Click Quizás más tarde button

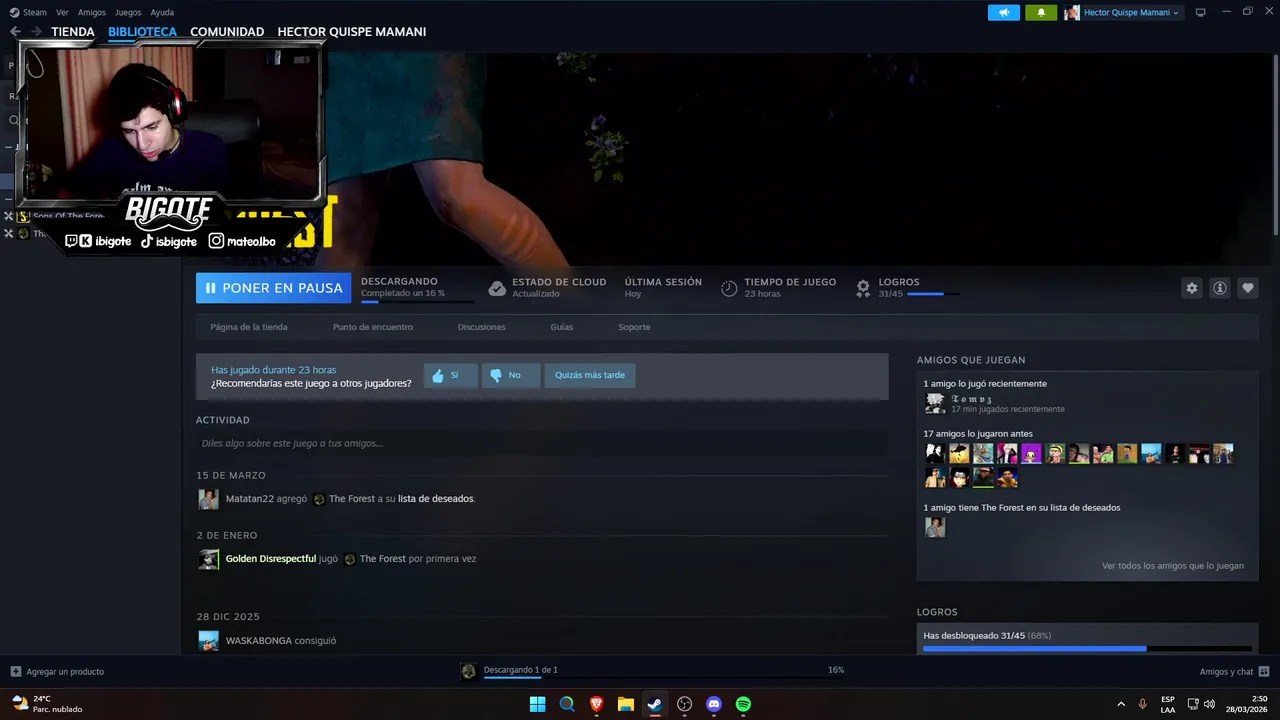click(590, 375)
